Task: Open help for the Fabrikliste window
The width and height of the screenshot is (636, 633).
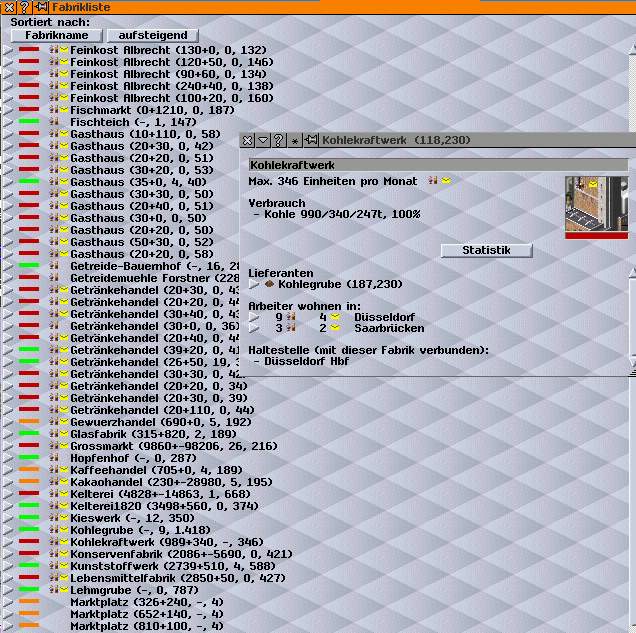Action: (25, 7)
